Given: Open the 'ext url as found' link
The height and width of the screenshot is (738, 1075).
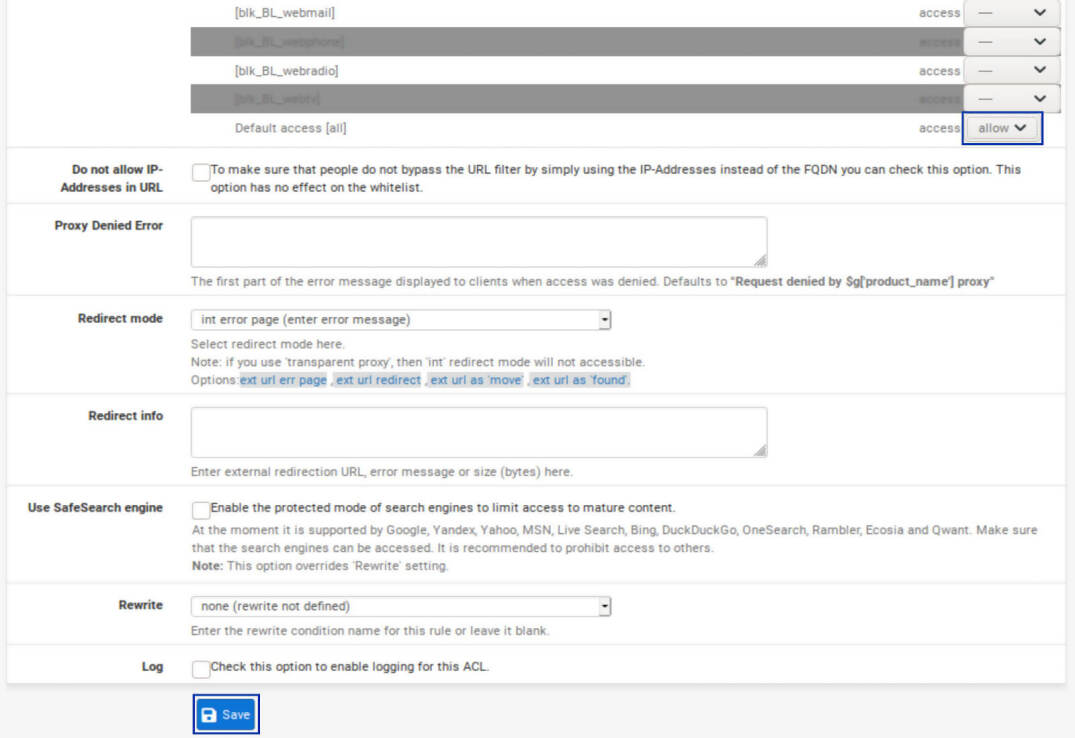Looking at the screenshot, I should (x=581, y=380).
